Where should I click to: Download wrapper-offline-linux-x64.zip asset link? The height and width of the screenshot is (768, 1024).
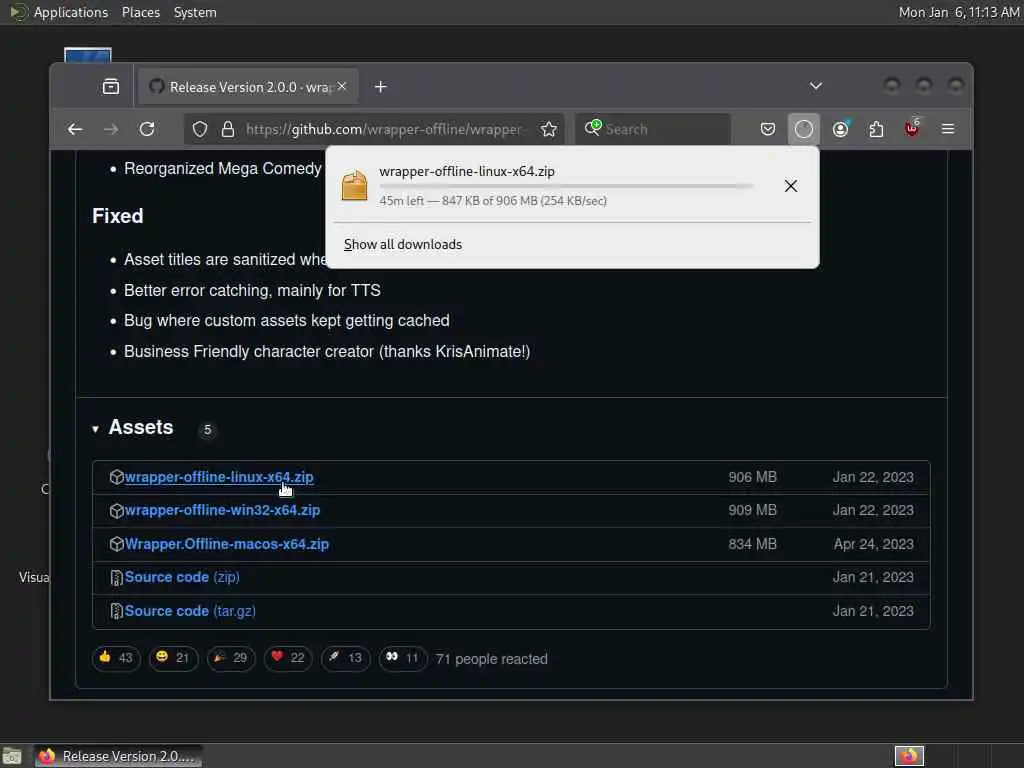(x=219, y=477)
